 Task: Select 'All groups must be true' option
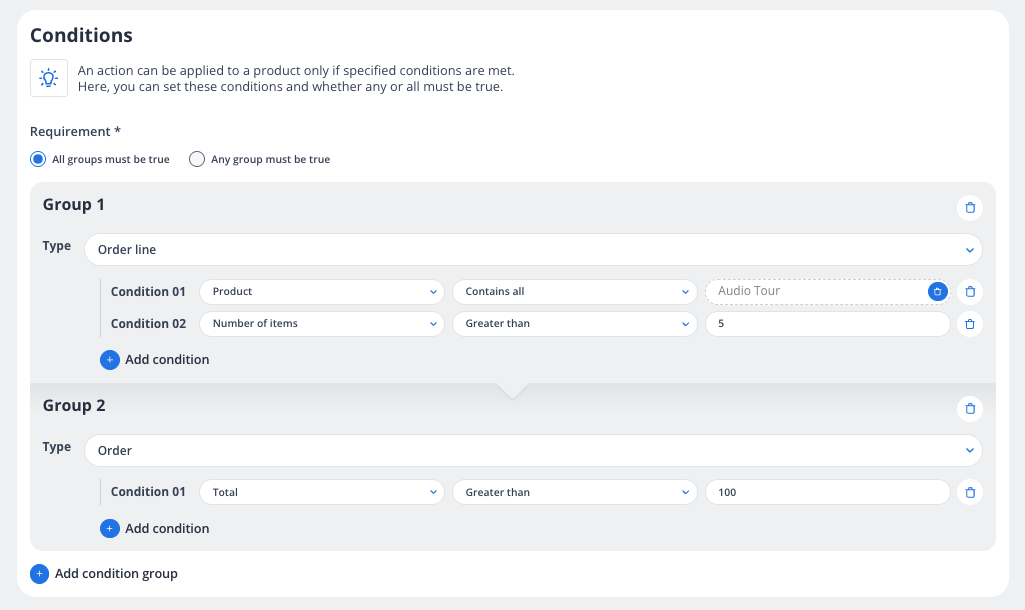tap(39, 159)
